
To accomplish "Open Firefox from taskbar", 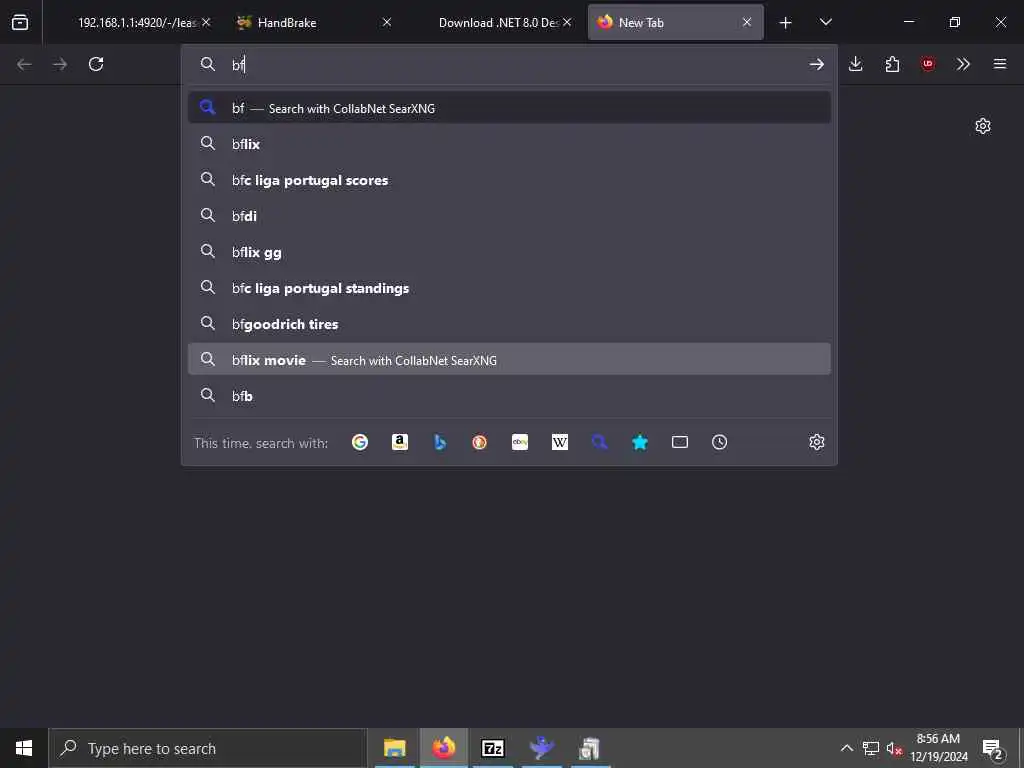I will [x=443, y=748].
